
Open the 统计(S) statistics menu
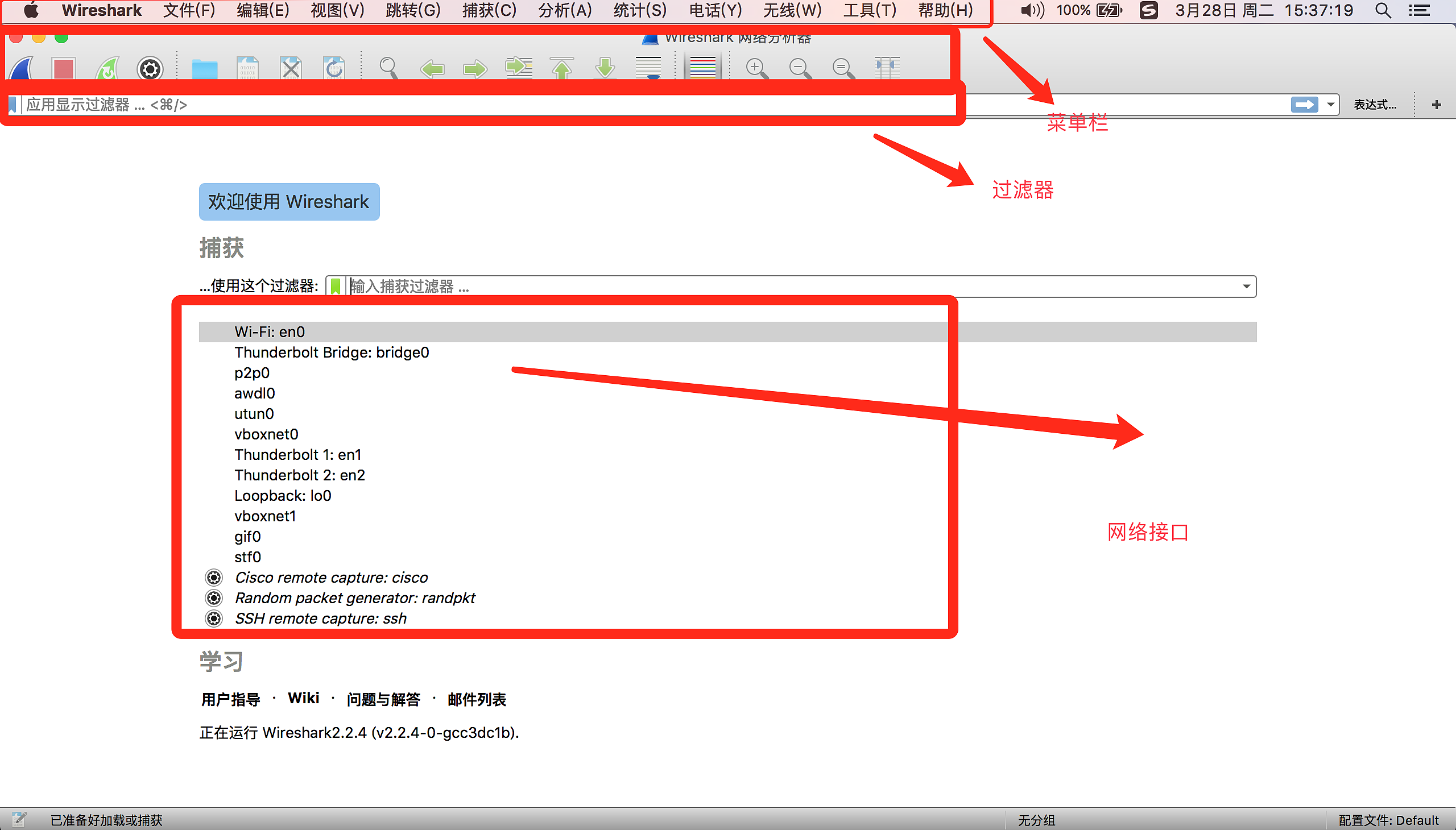[639, 10]
